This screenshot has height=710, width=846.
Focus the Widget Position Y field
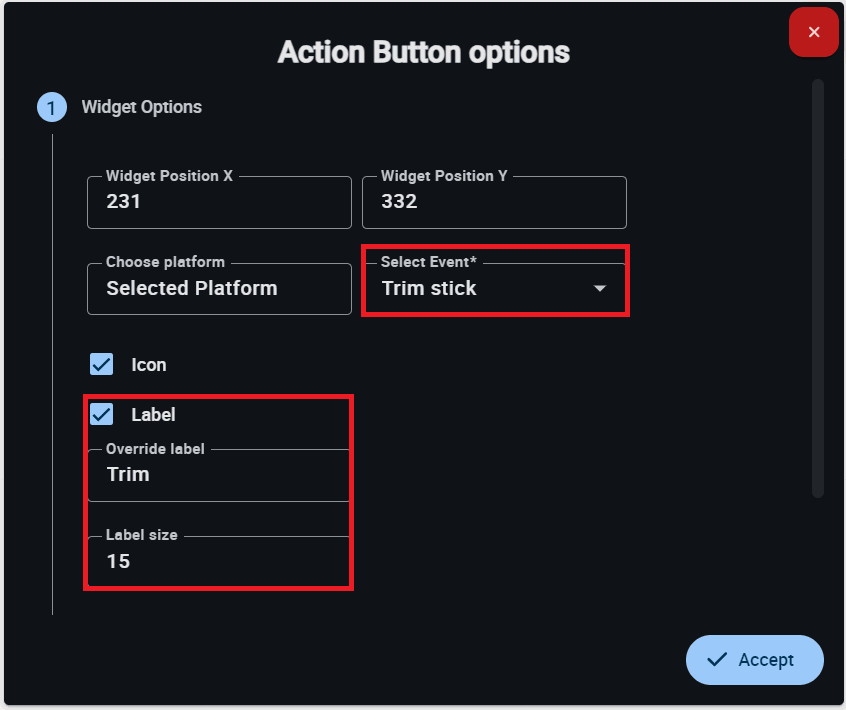tap(494, 202)
